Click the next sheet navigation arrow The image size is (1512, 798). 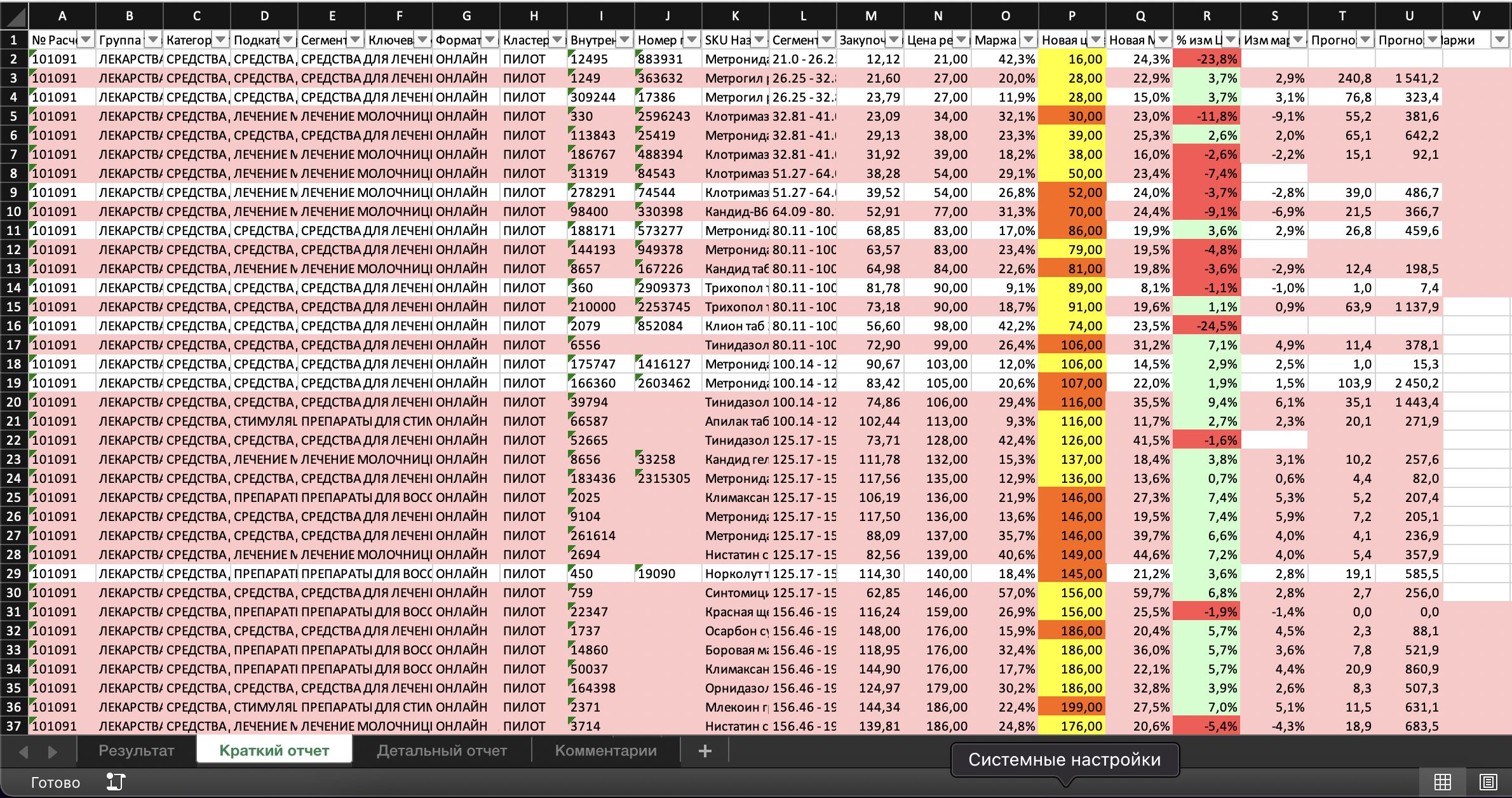click(x=53, y=752)
